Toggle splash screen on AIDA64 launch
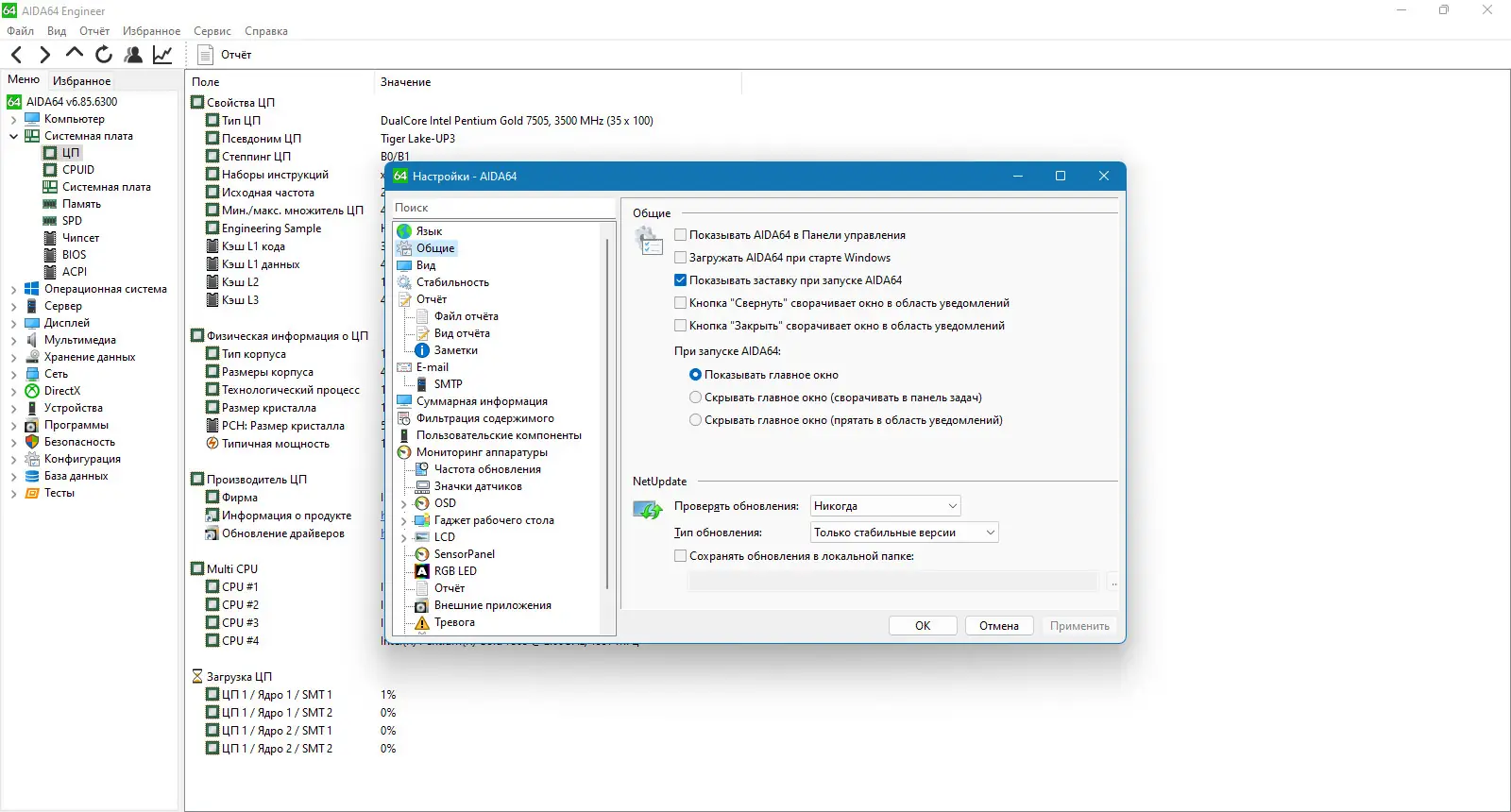 point(681,280)
